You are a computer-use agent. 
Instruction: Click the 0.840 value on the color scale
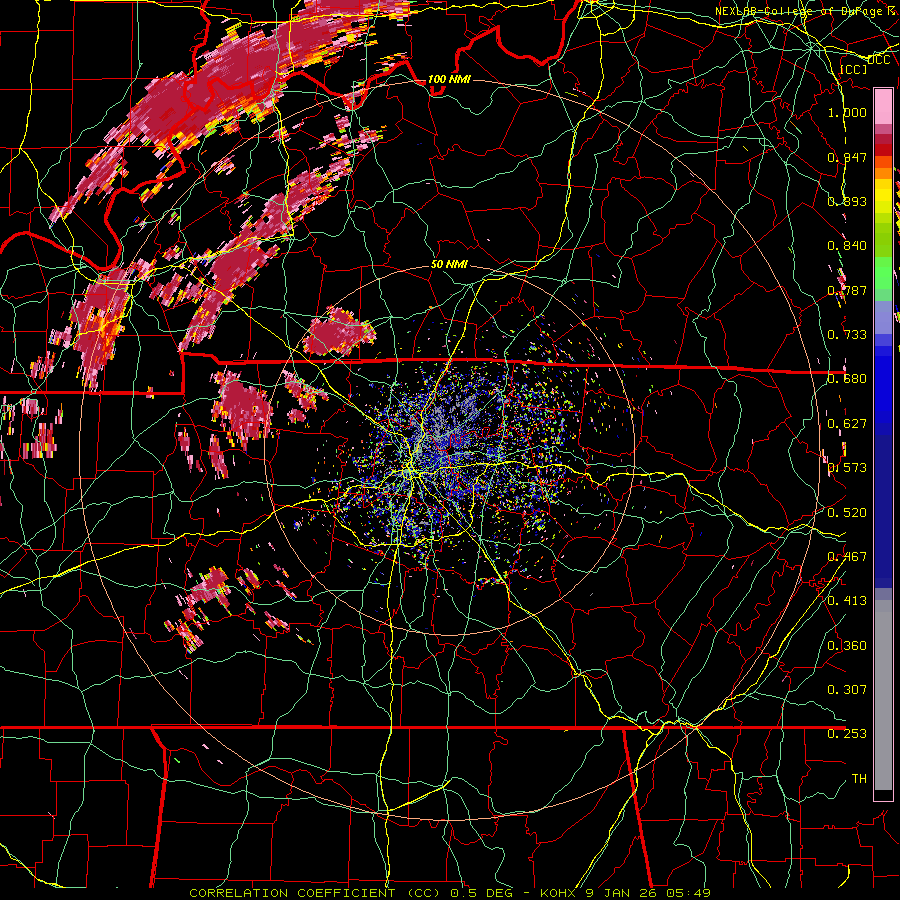coord(847,246)
